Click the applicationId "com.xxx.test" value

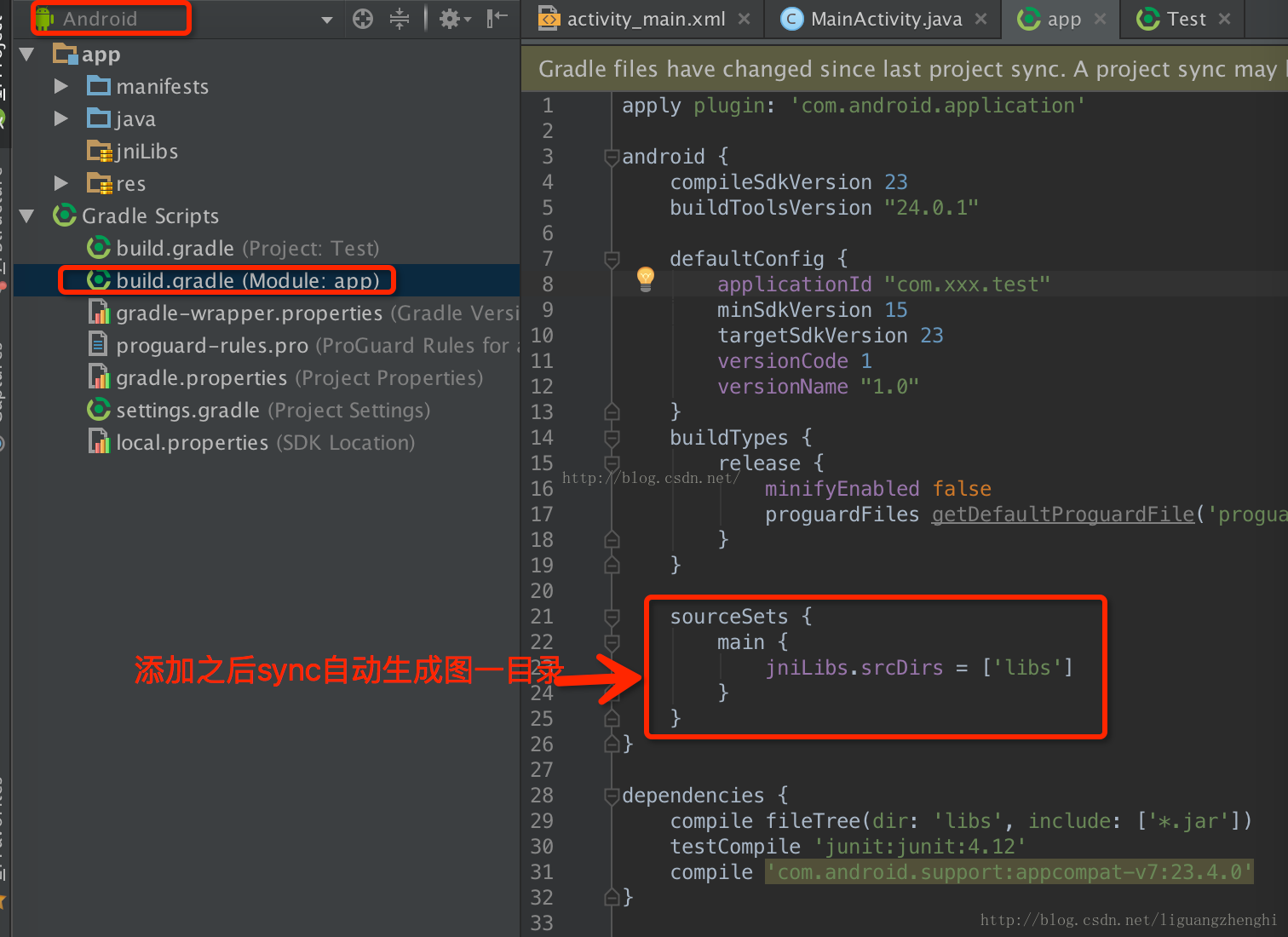pyautogui.click(x=967, y=285)
